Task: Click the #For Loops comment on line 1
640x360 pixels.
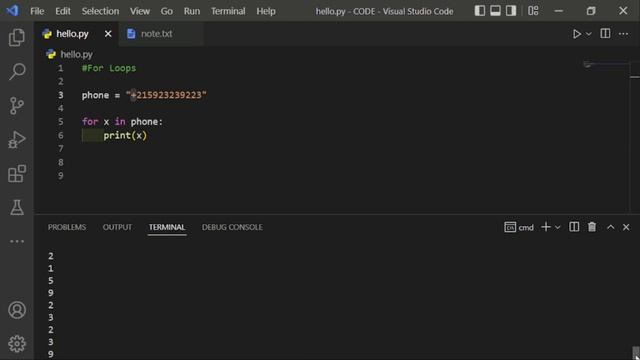Action: click(109, 68)
